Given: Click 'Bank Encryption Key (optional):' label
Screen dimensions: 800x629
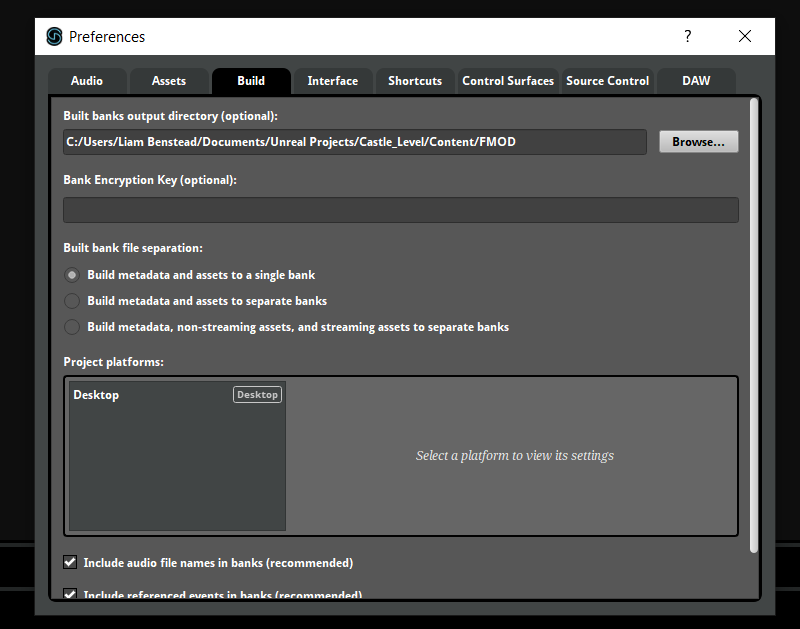Looking at the screenshot, I should click(150, 180).
